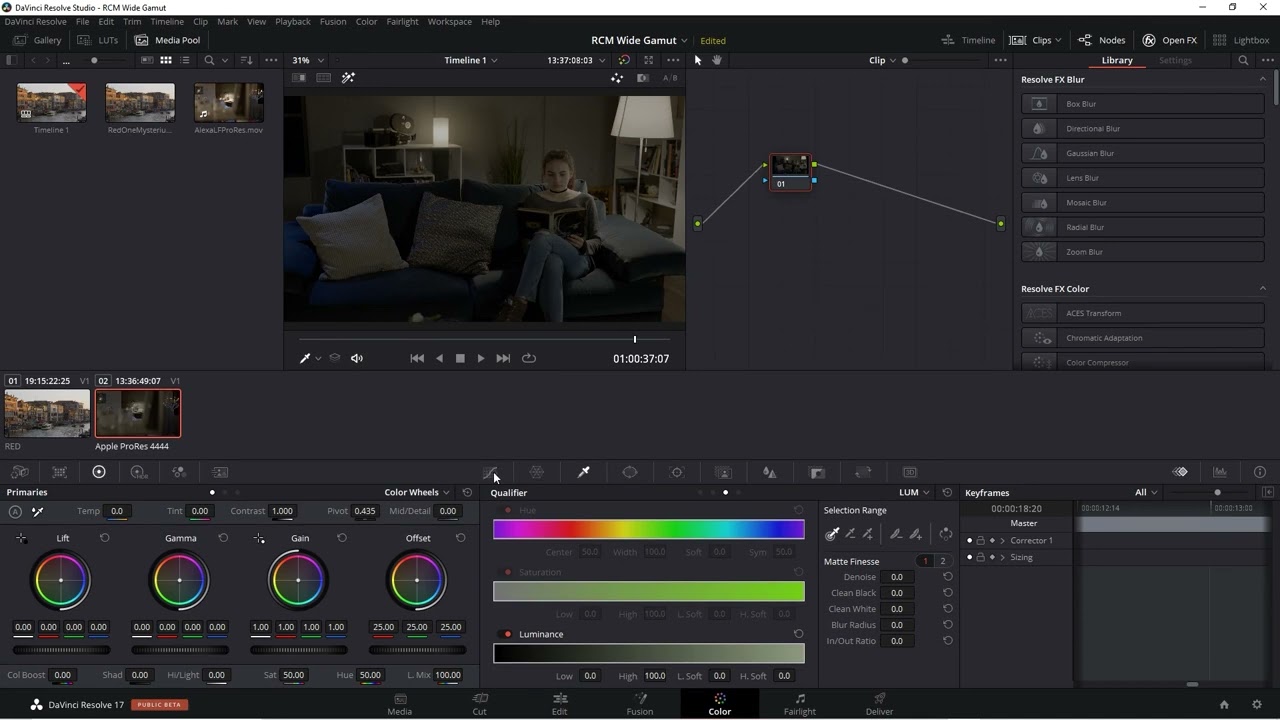1280x720 pixels.
Task: Click the invert selection icon in Selection Range
Action: tap(946, 534)
